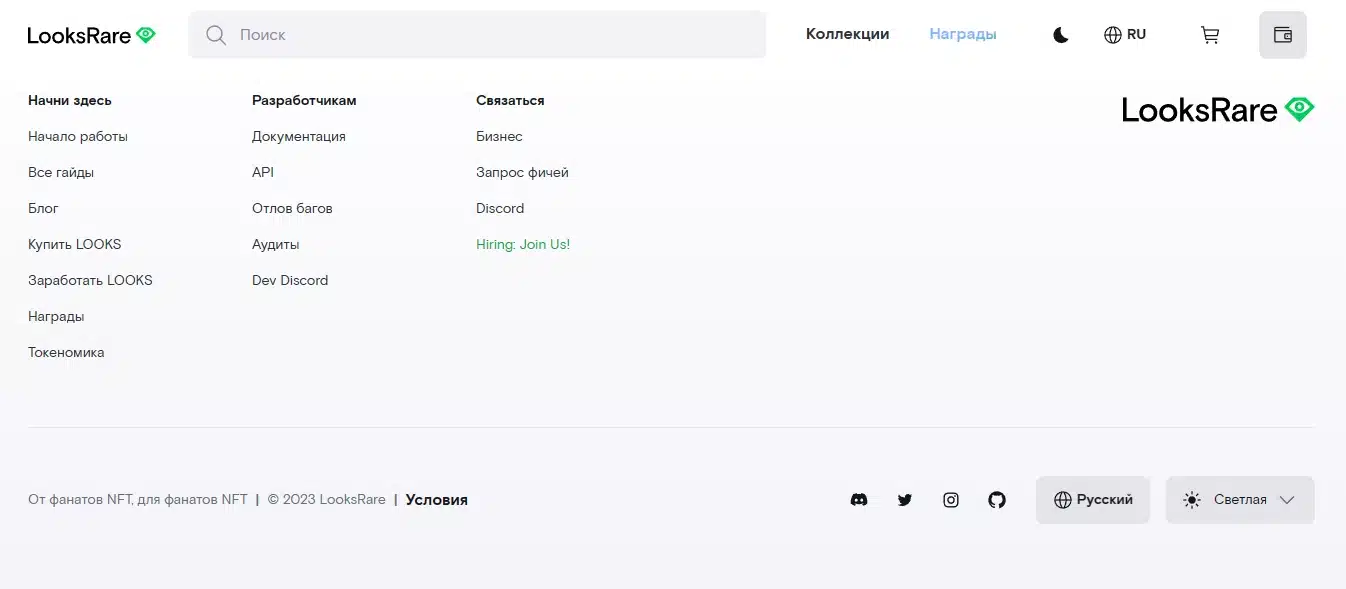Open the Документация link
This screenshot has width=1346, height=589.
point(299,137)
